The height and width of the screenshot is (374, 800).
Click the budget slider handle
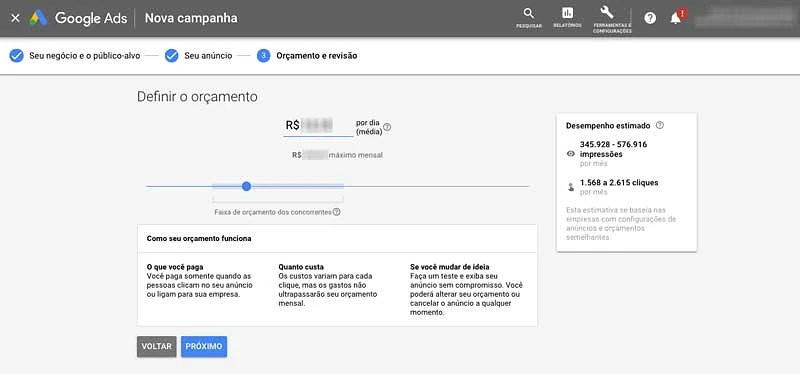coord(246,186)
